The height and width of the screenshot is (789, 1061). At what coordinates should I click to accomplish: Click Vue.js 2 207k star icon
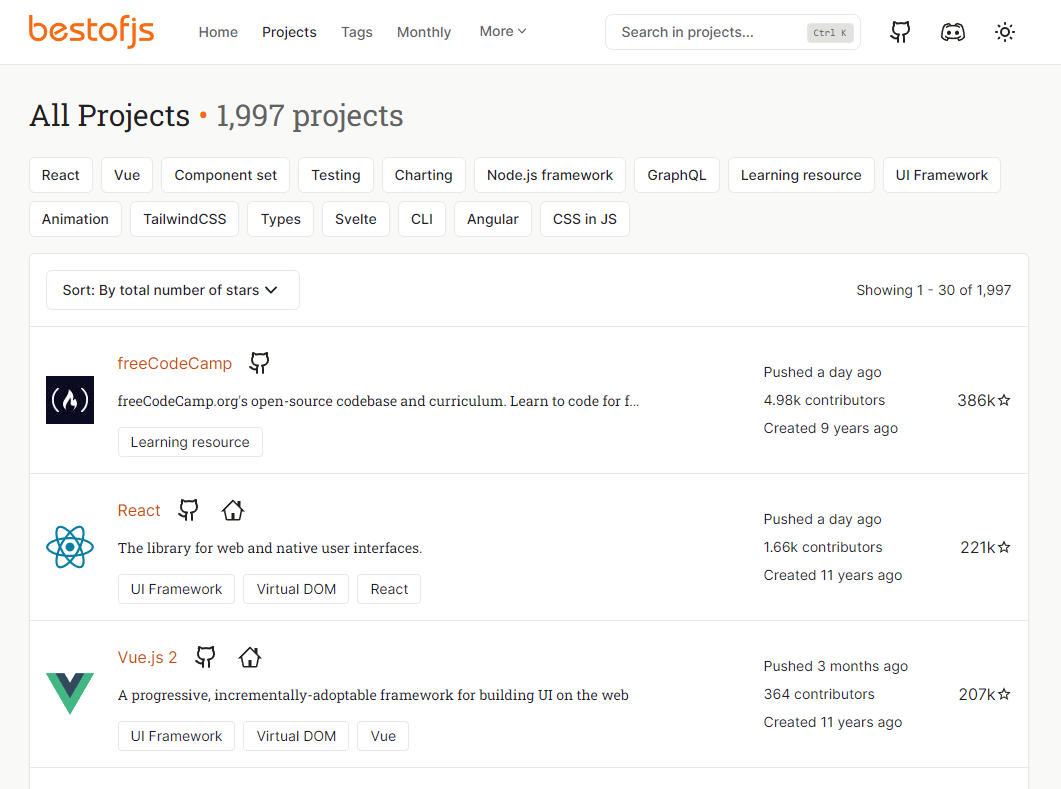pyautogui.click(x=1004, y=694)
